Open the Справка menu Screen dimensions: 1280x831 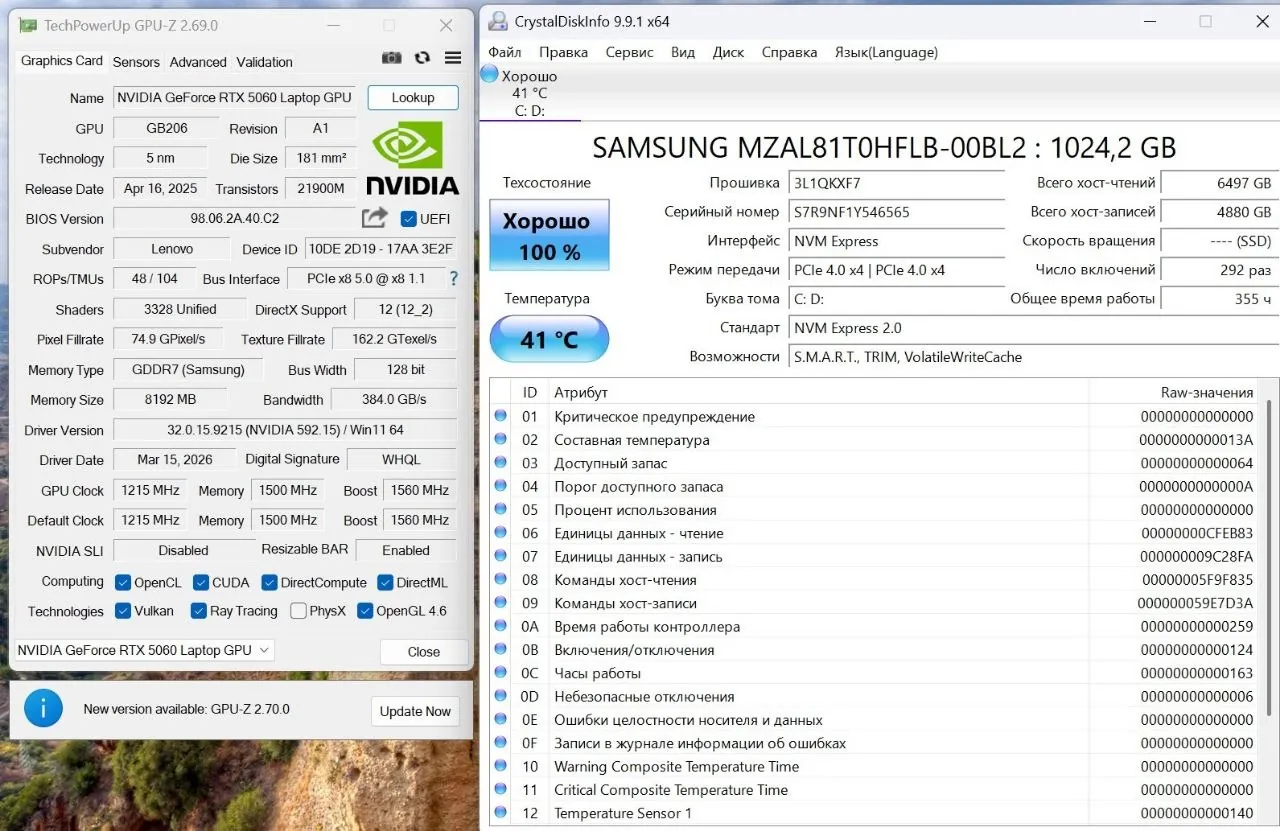coord(789,52)
